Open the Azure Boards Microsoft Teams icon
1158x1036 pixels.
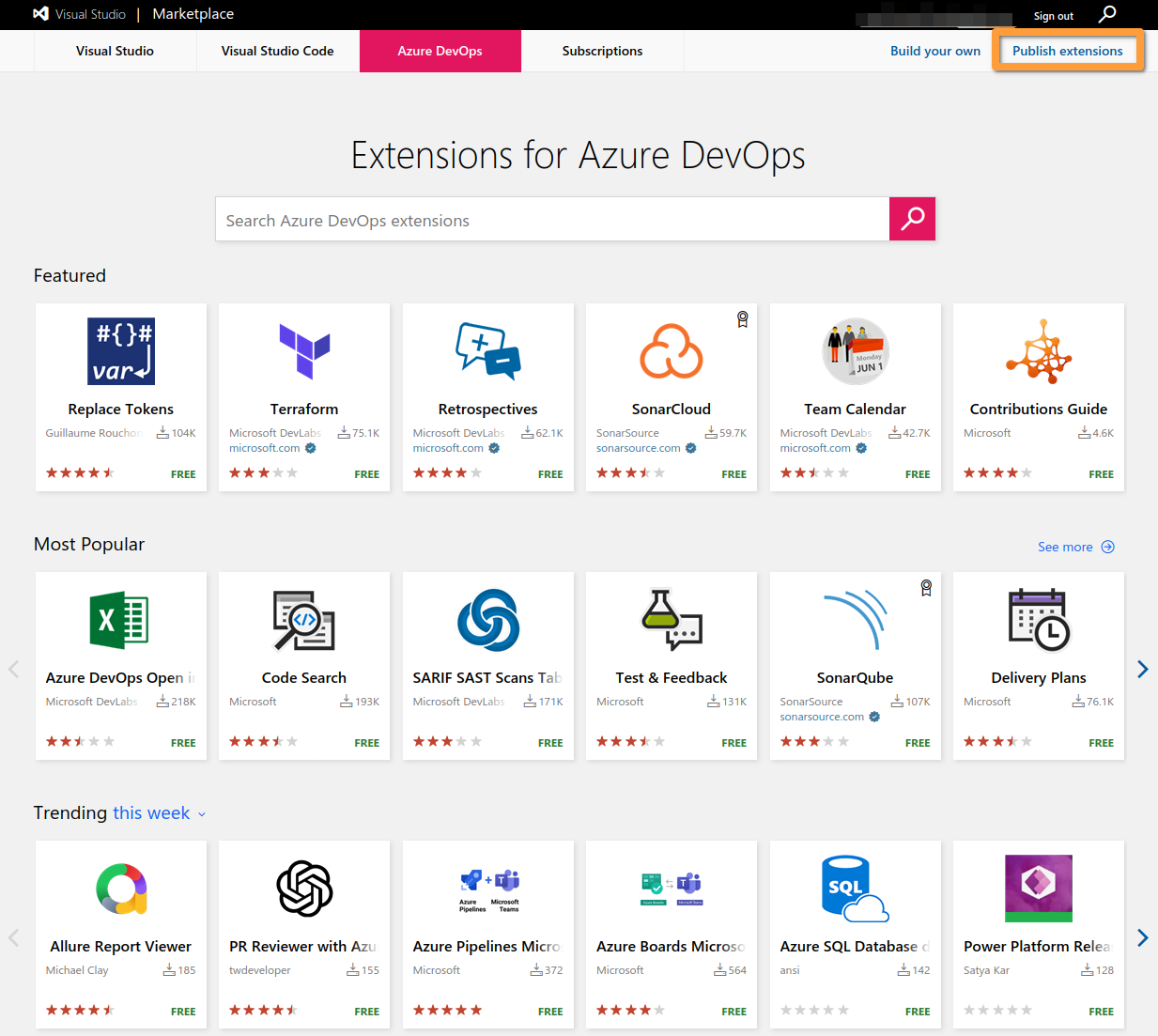(672, 889)
